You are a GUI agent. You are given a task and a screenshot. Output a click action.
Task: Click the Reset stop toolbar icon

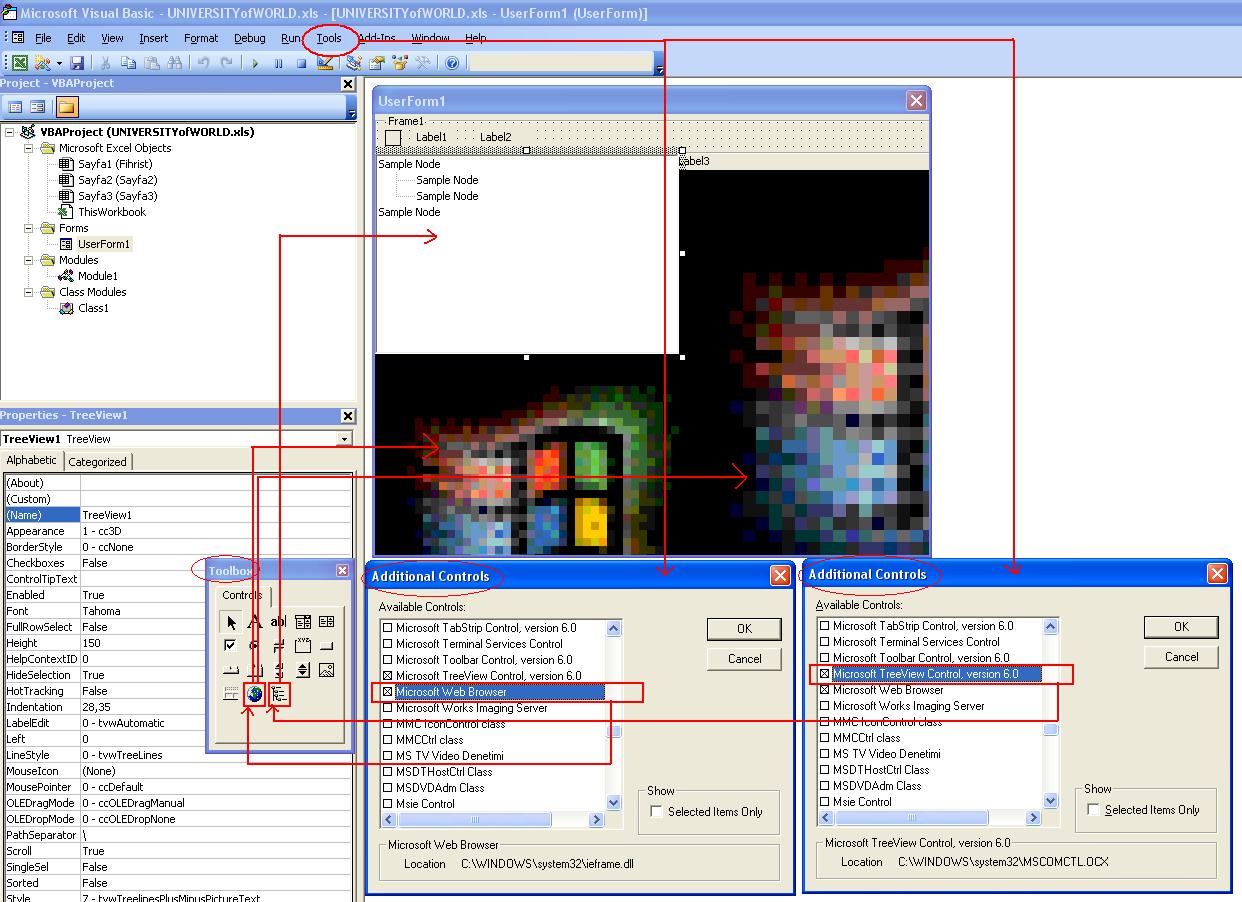pyautogui.click(x=301, y=63)
